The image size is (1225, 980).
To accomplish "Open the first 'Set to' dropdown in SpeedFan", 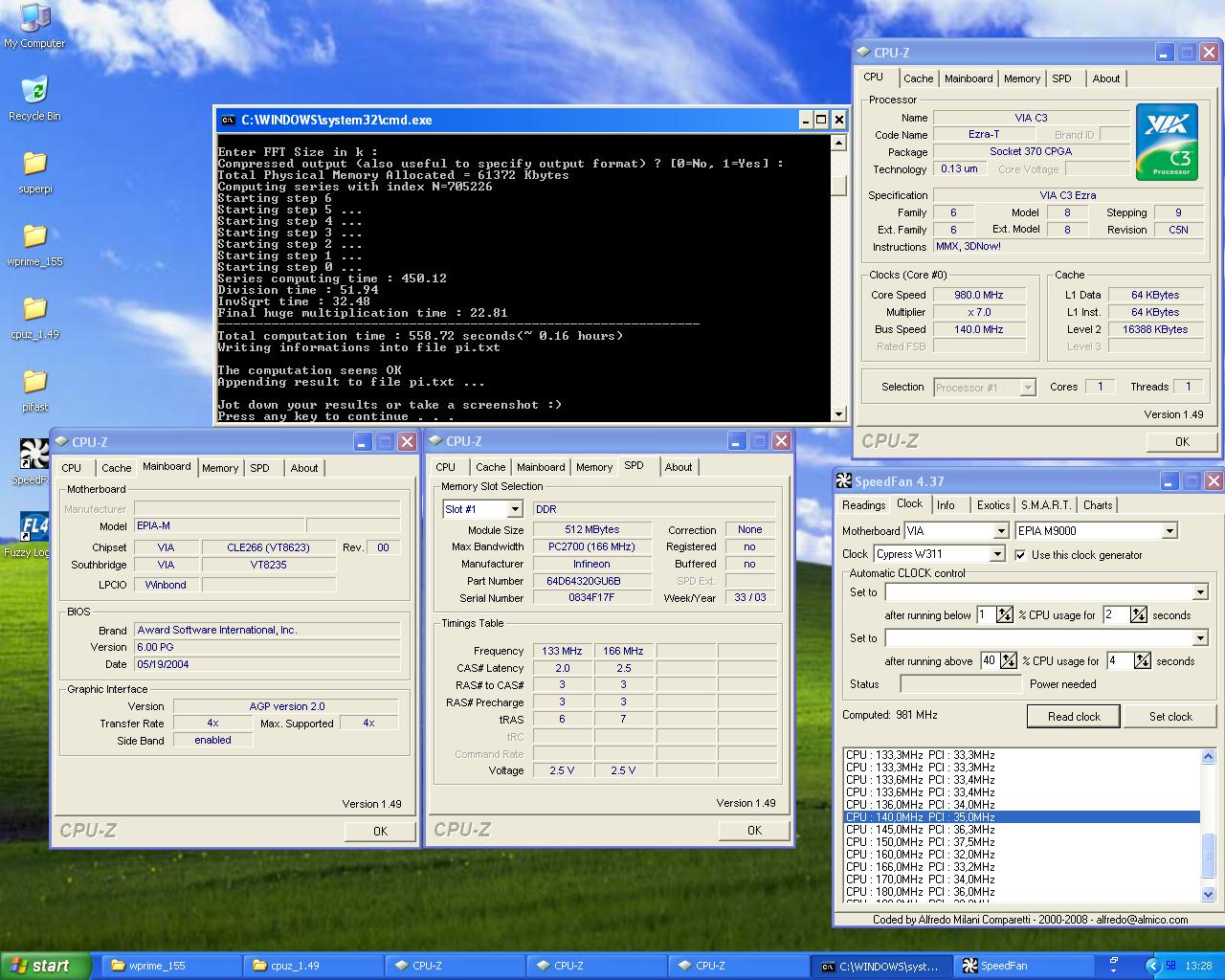I will click(1200, 592).
